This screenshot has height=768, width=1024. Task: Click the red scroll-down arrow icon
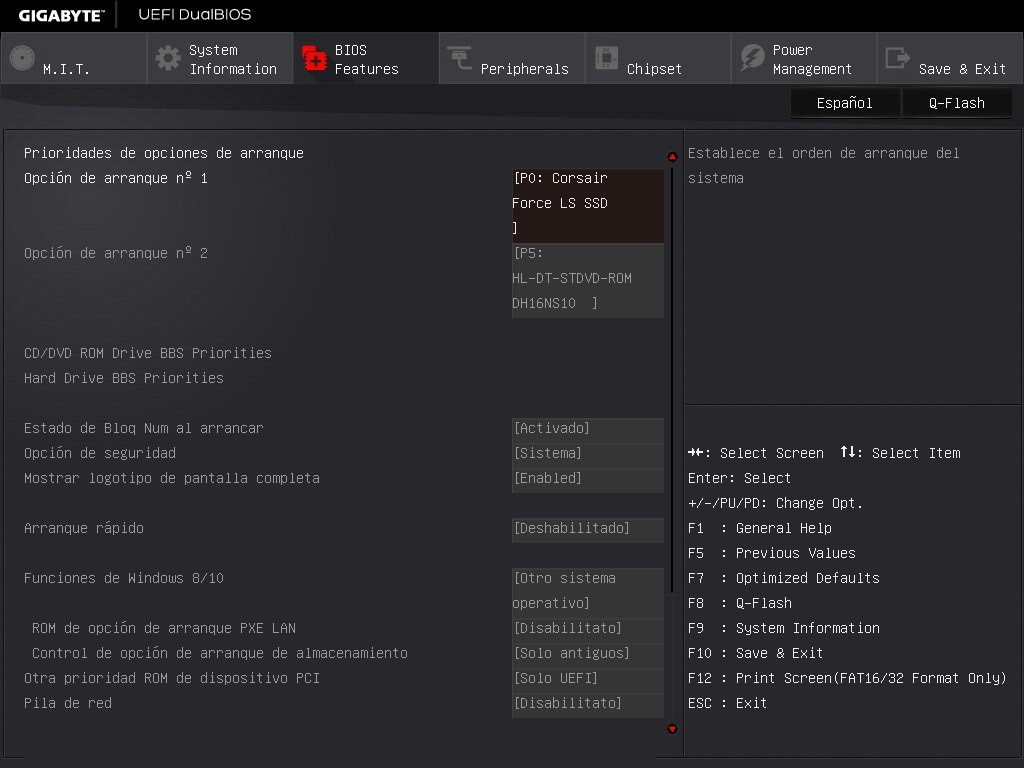671,731
